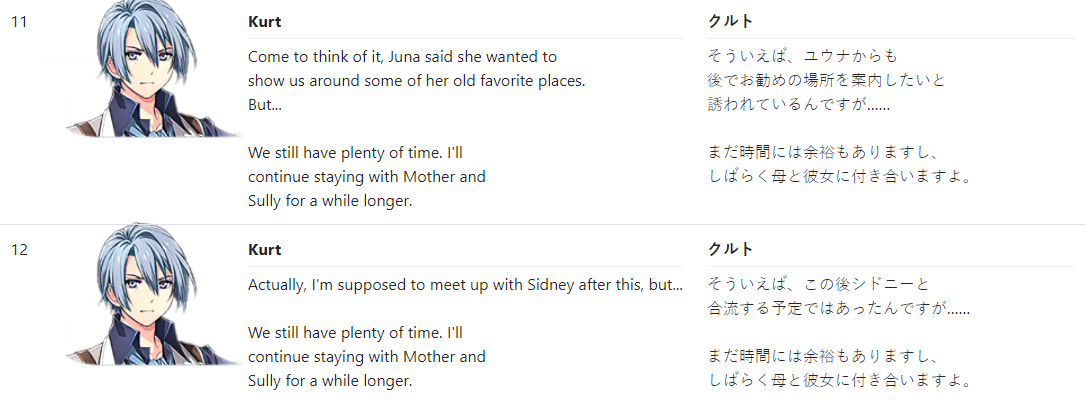The height and width of the screenshot is (401, 1085).
Task: Click the Japanese line 合流する予定ではあったんですが
Action: pos(839,308)
